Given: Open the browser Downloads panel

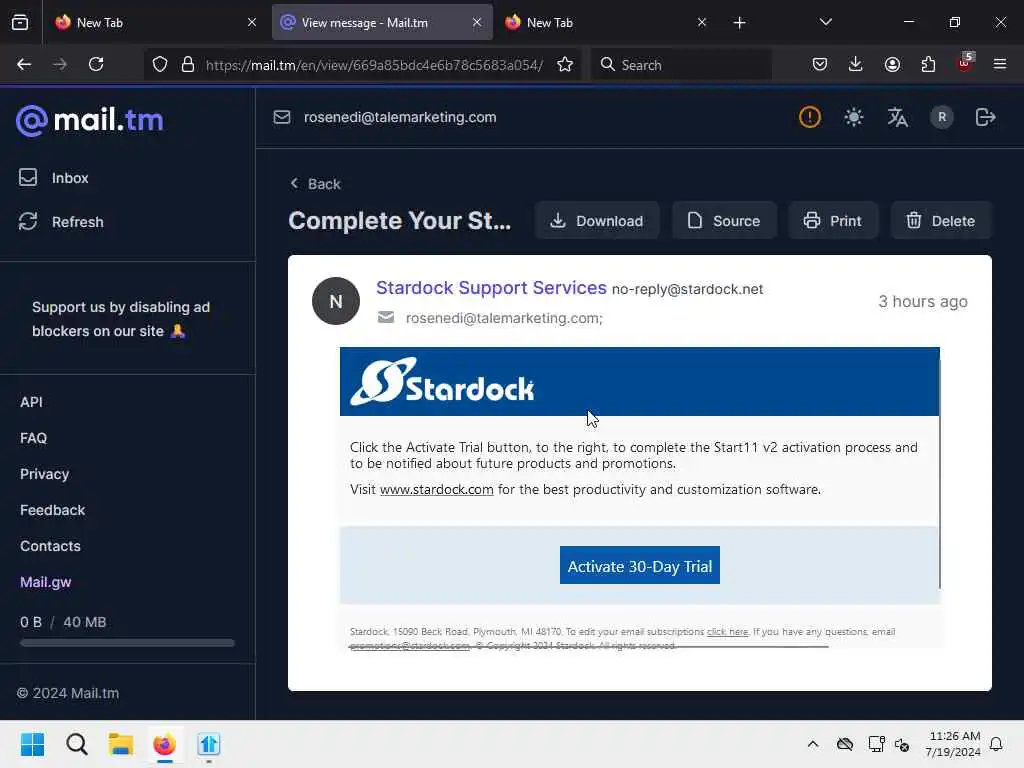Looking at the screenshot, I should [856, 64].
